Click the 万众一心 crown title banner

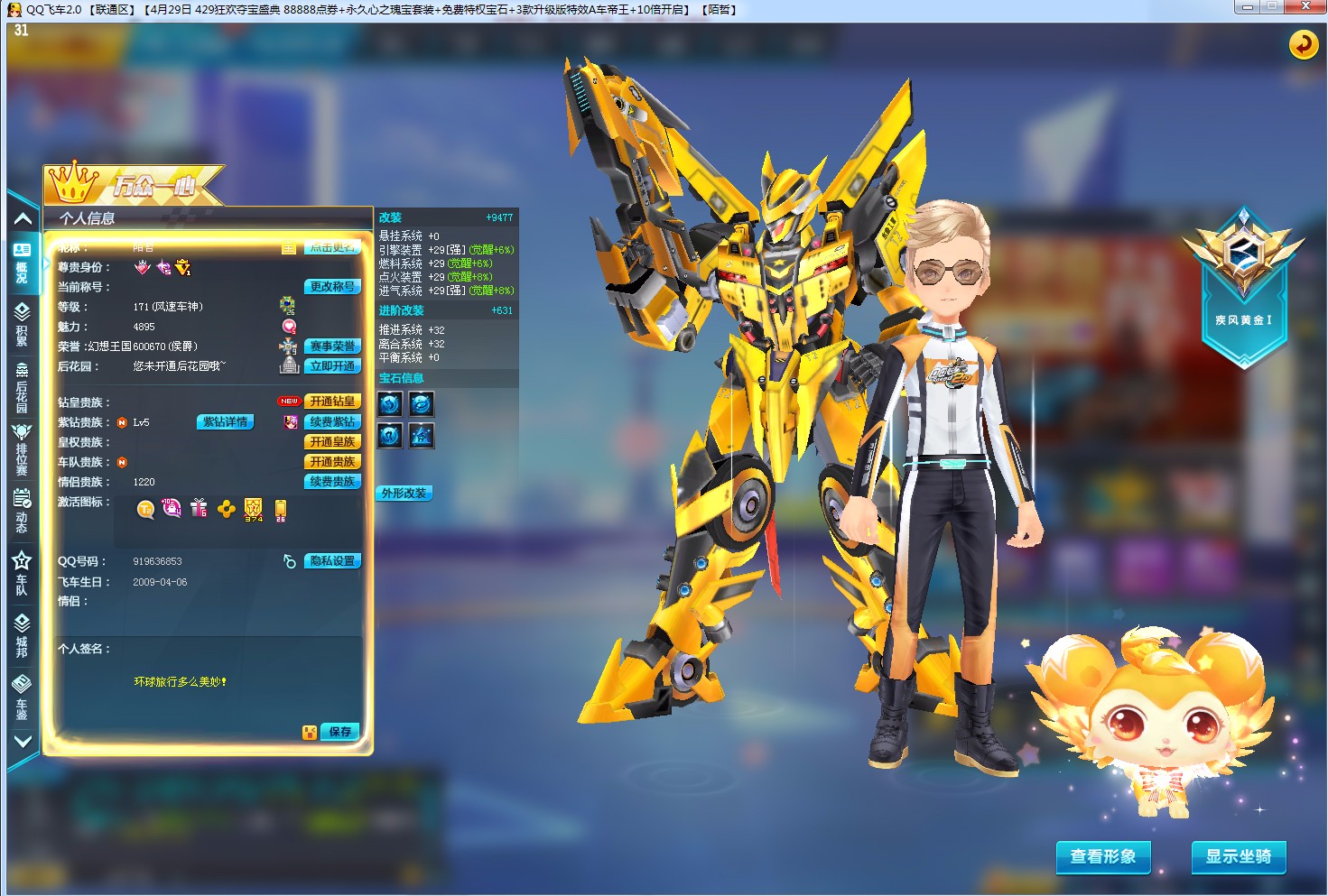pos(134,184)
